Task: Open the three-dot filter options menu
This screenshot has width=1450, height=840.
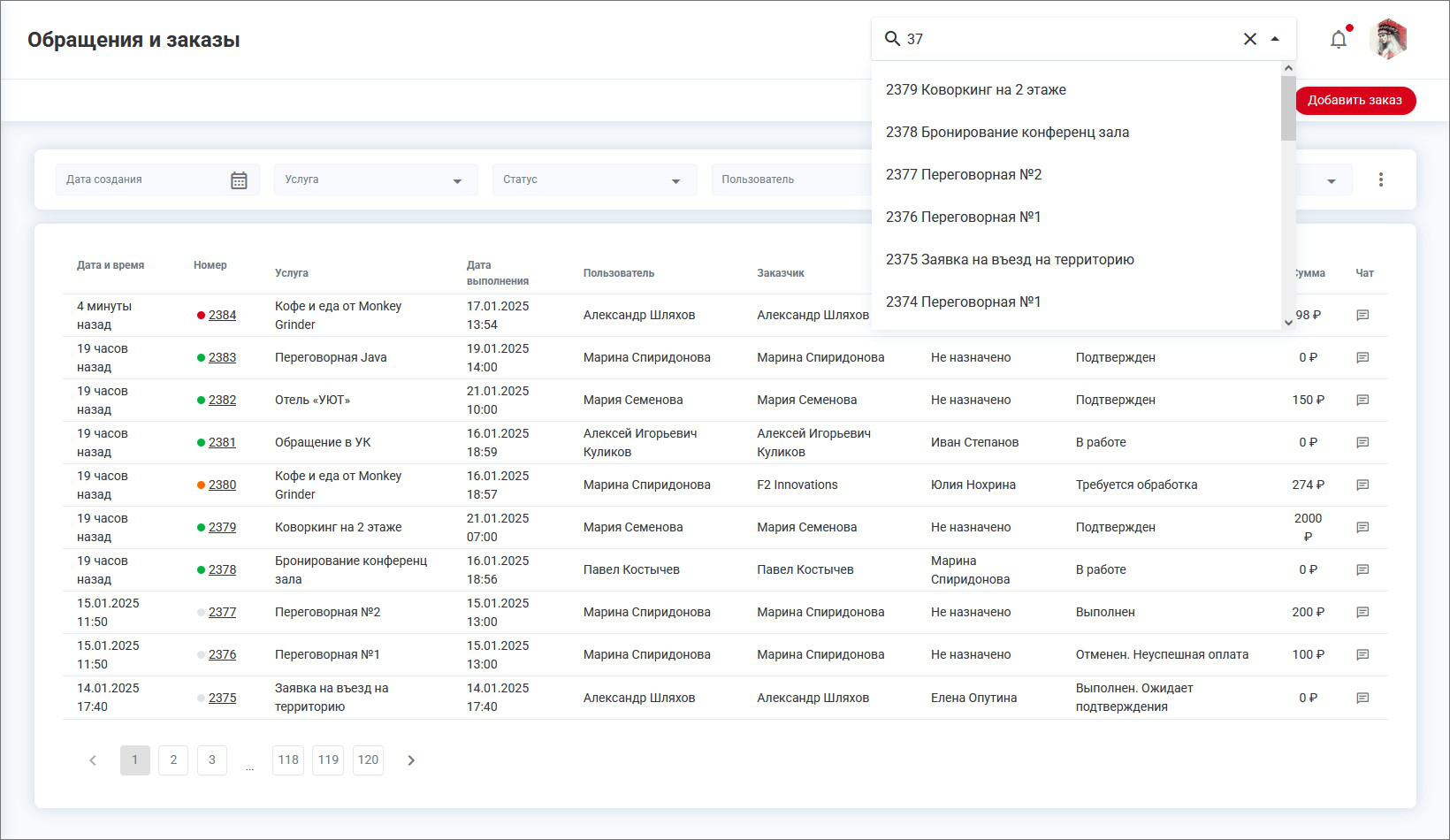Action: coord(1380,180)
